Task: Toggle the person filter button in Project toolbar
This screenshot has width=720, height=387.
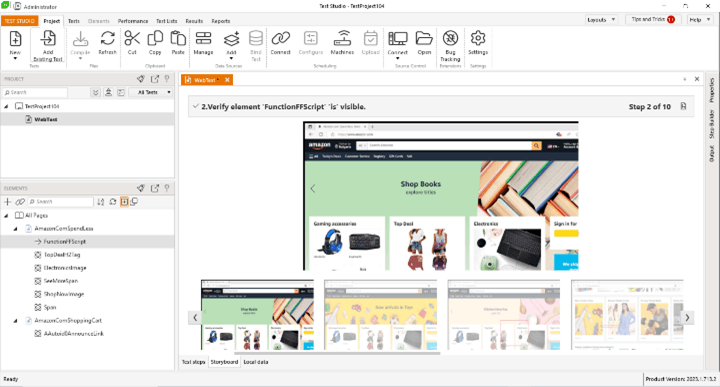Action: [108, 92]
